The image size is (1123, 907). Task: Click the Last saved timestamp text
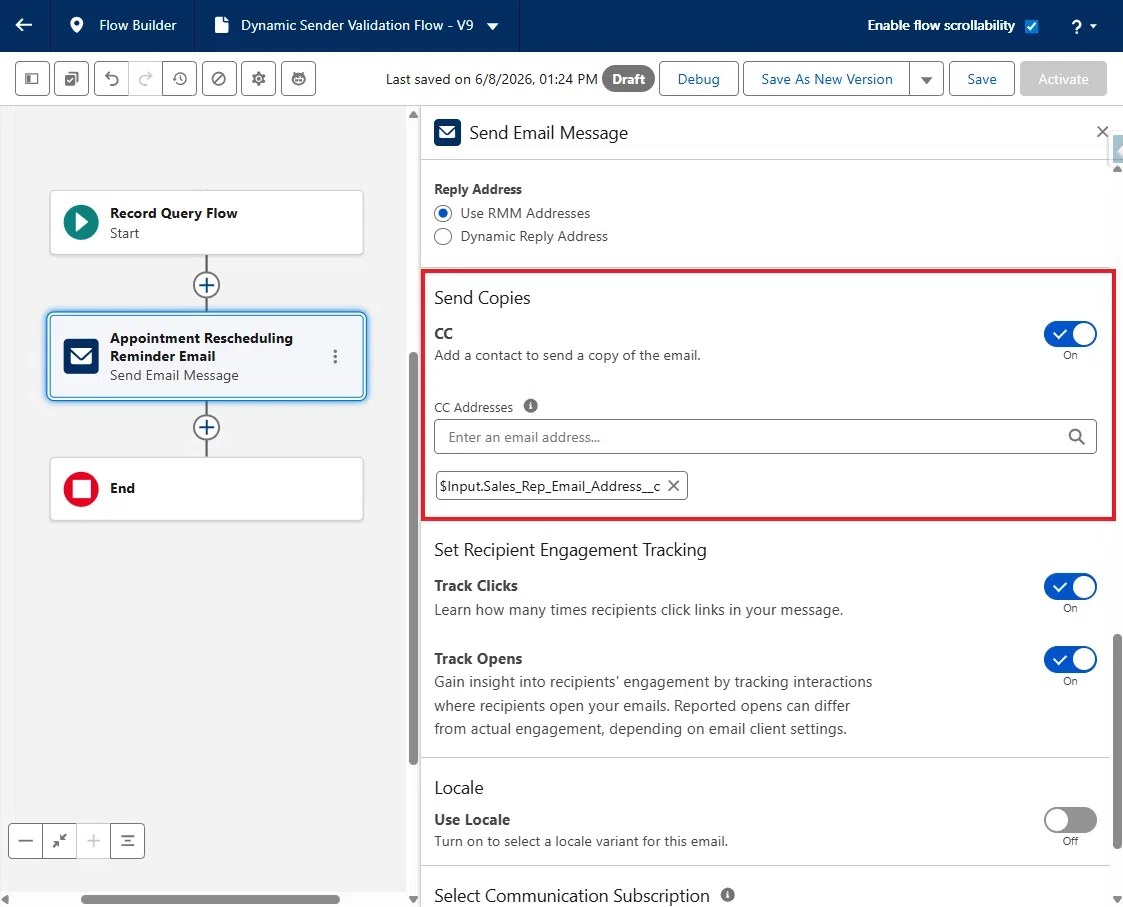491,79
